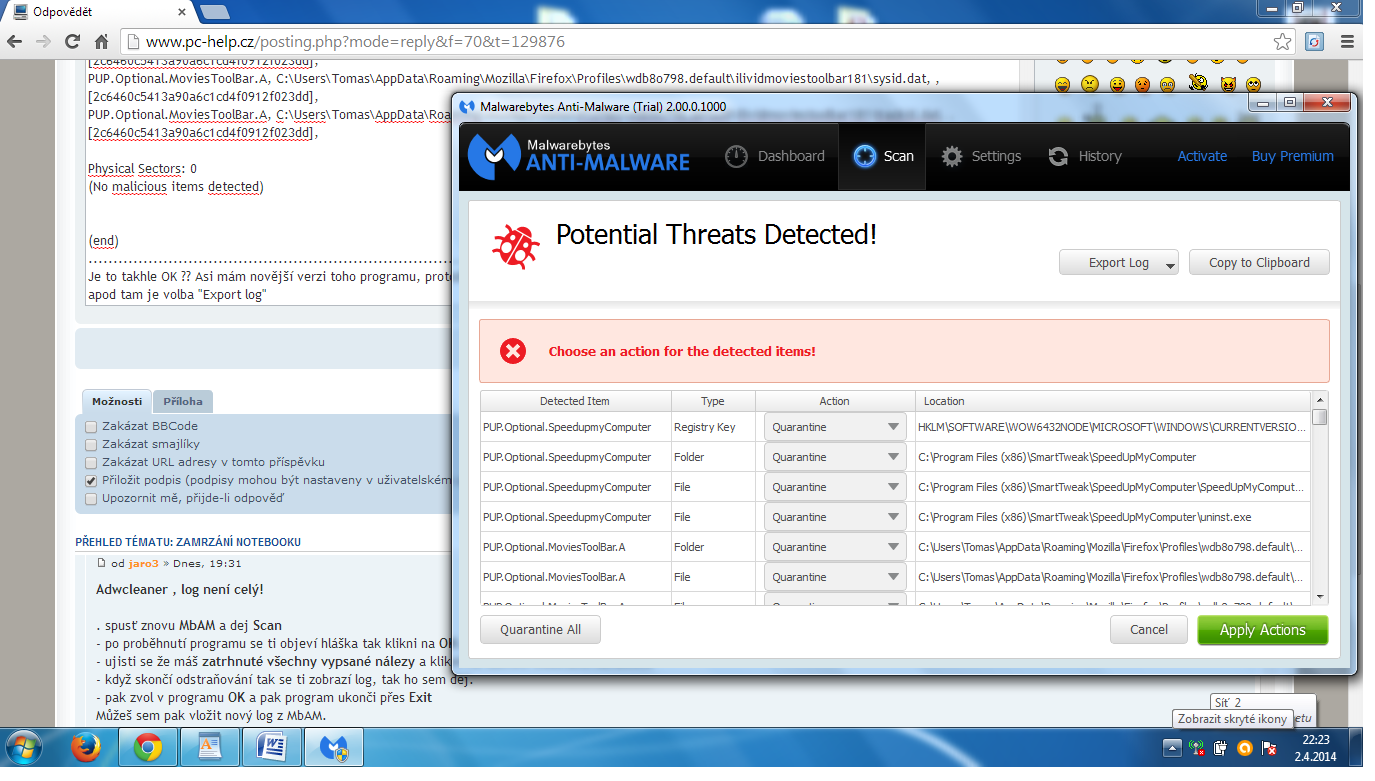Click the Chrome address bar
The width and height of the screenshot is (1375, 781).
[708, 42]
